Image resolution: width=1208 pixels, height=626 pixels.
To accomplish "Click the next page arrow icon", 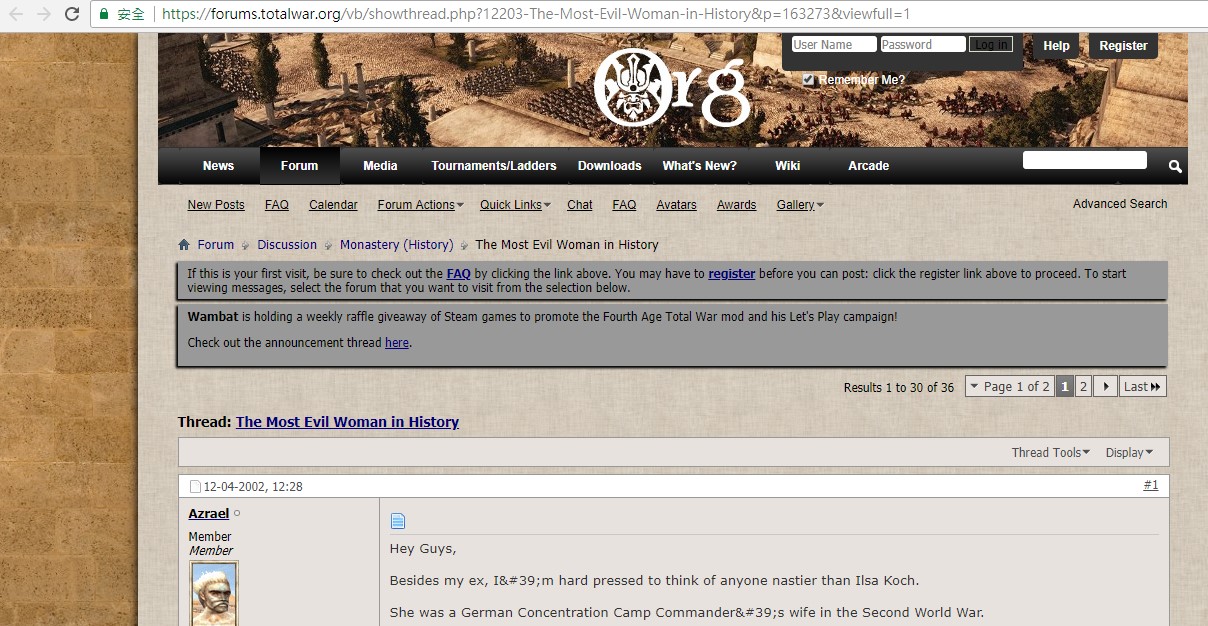I will (1105, 387).
